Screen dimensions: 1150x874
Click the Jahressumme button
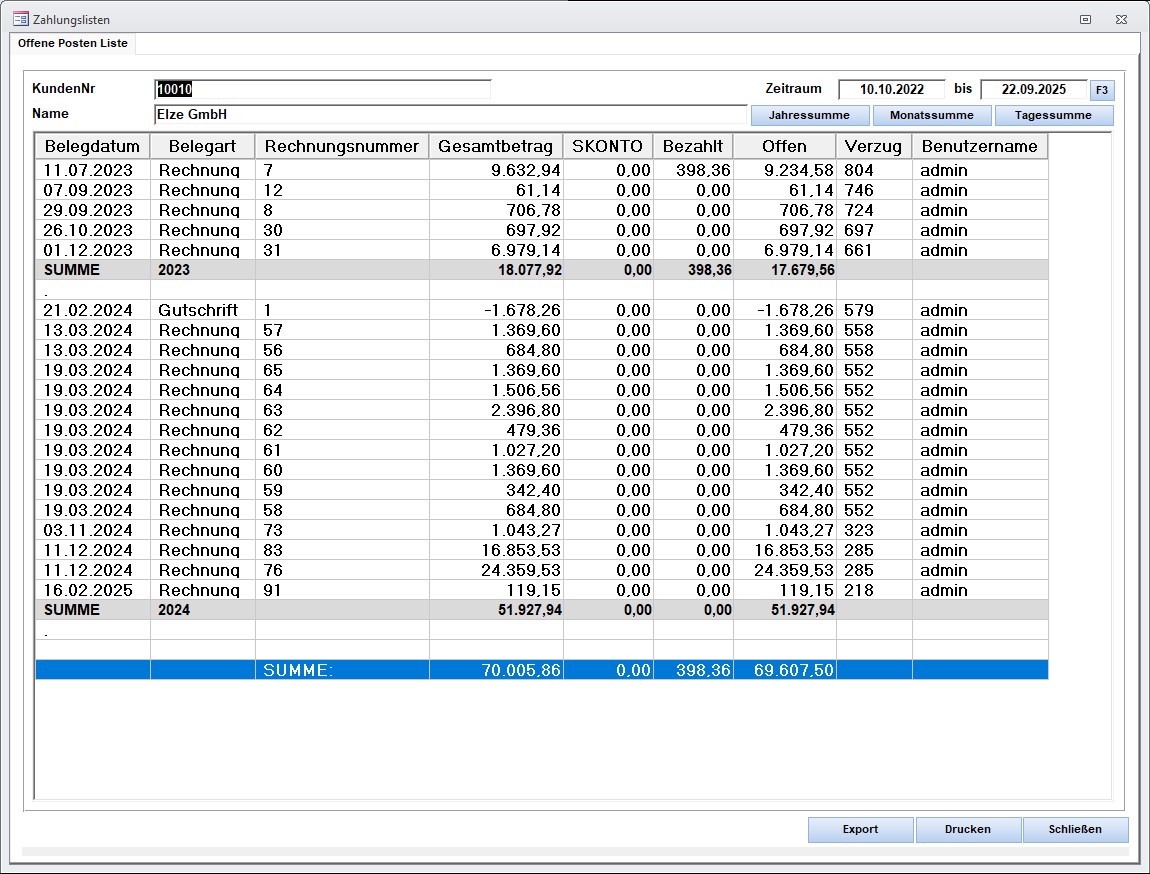809,115
